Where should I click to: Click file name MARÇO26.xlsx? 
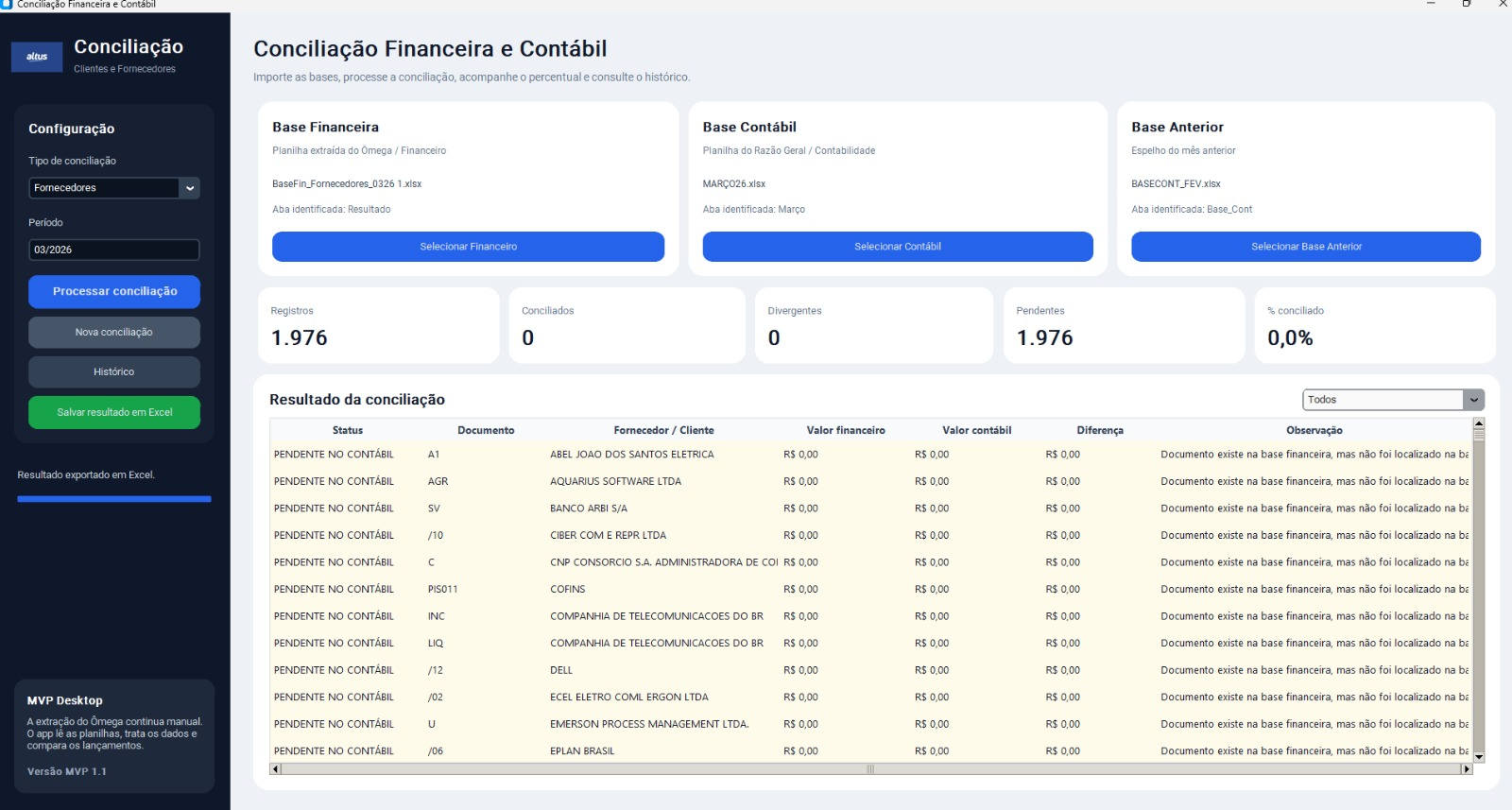[x=733, y=183]
